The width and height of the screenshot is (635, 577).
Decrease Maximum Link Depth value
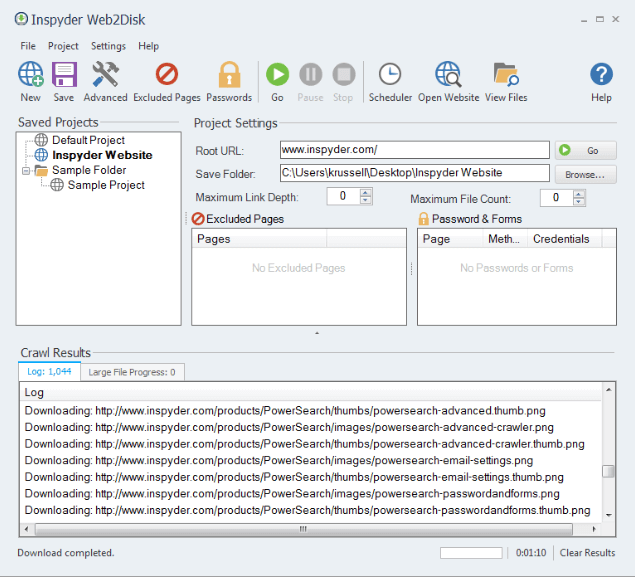[366, 200]
